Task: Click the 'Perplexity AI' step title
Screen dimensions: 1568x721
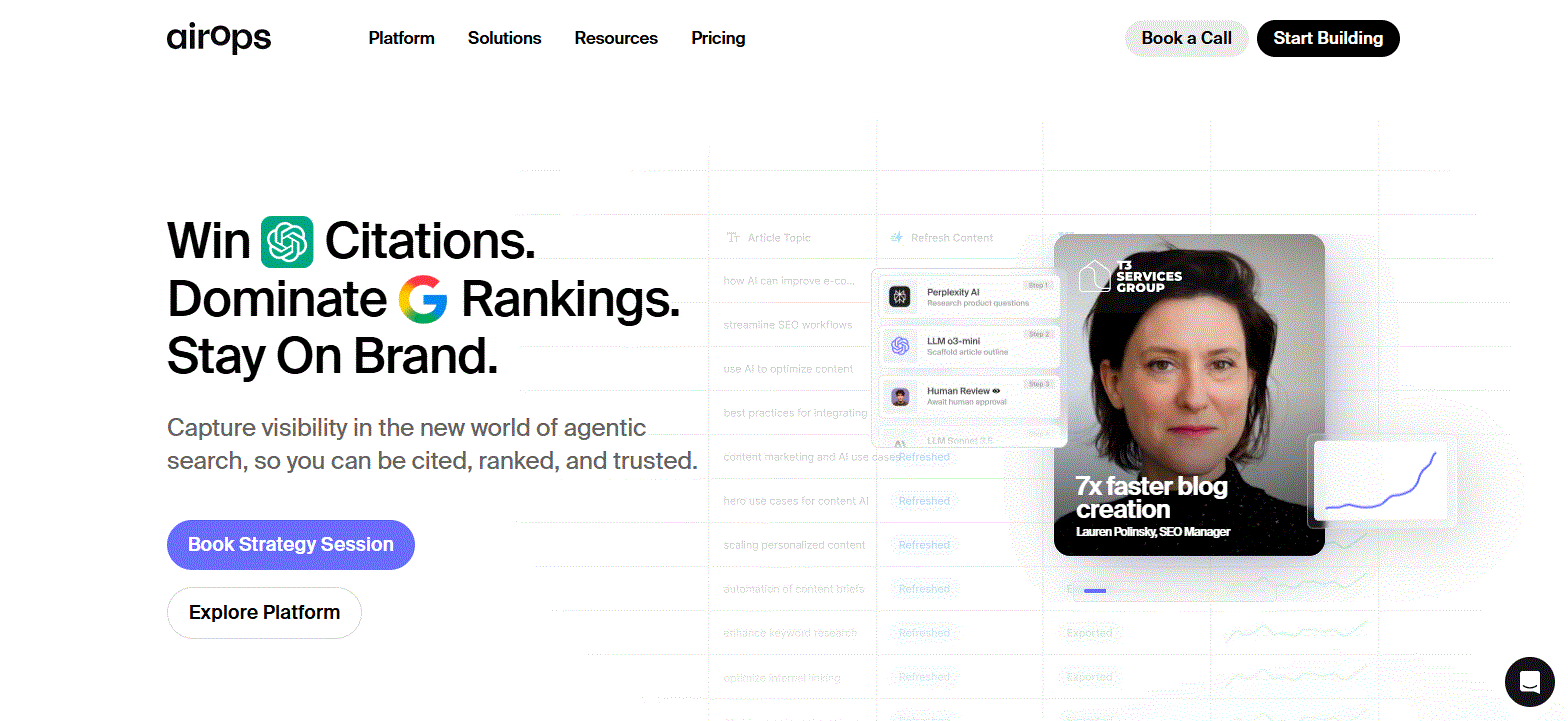Action: [x=953, y=292]
